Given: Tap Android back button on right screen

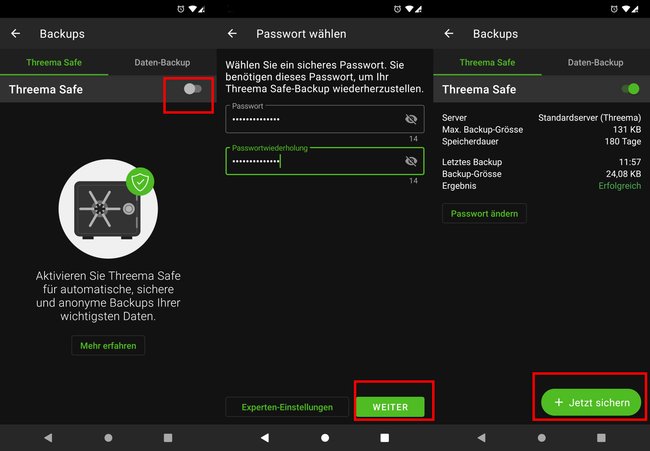Looking at the screenshot, I should pyautogui.click(x=481, y=437).
